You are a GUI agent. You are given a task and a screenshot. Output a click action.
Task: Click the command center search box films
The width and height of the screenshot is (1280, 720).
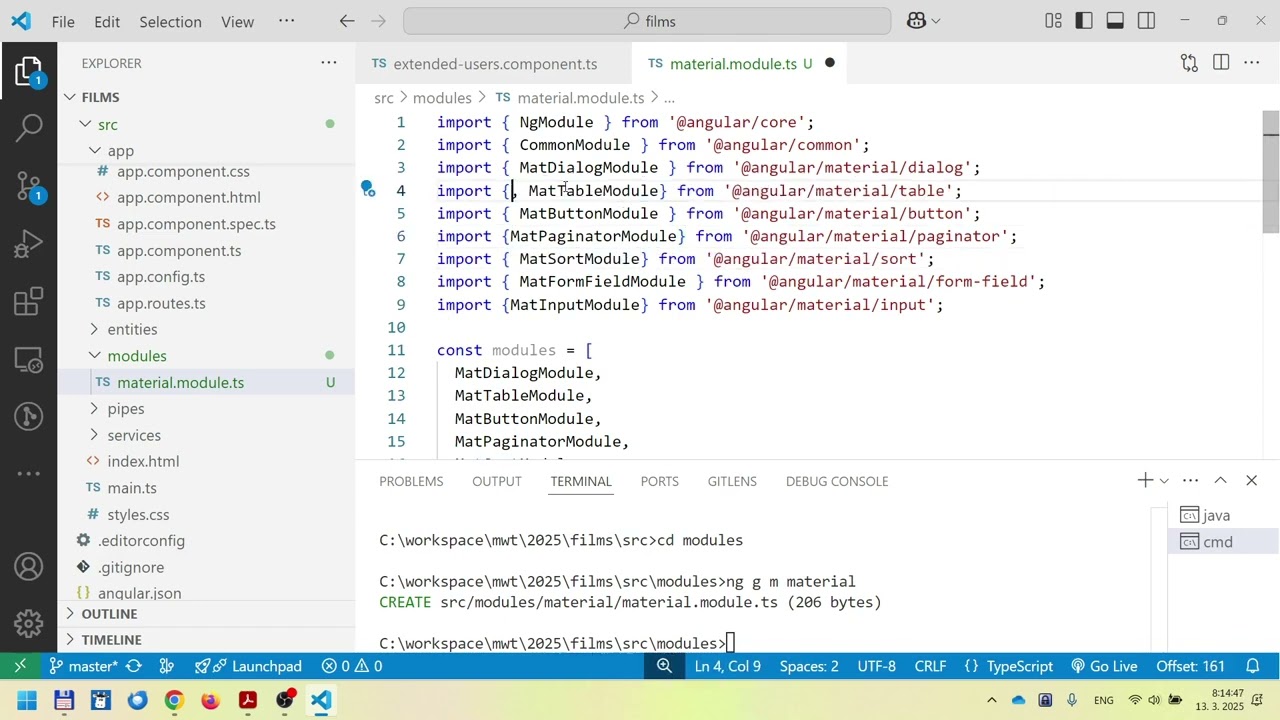coord(647,21)
